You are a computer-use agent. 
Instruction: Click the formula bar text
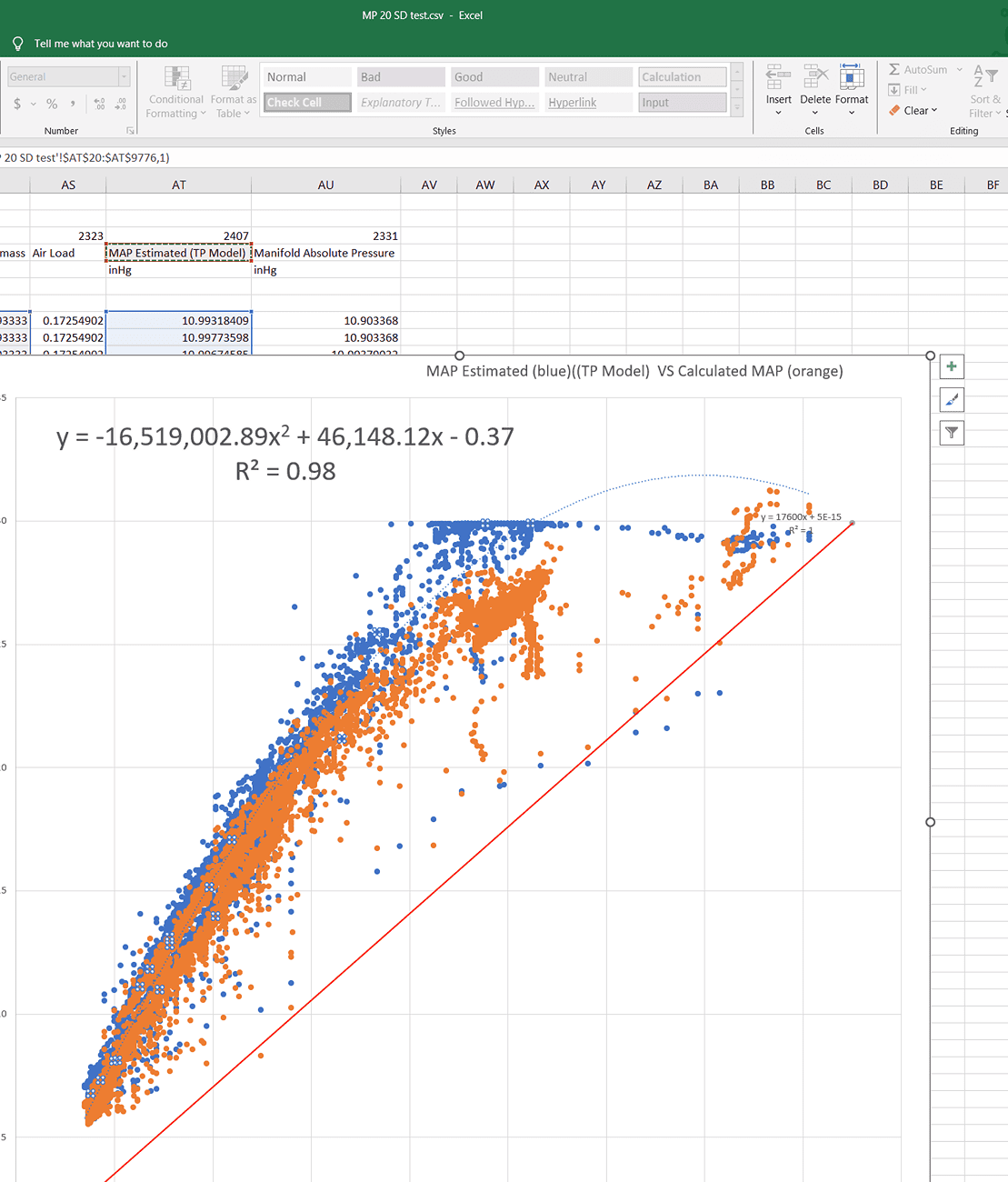click(x=85, y=158)
